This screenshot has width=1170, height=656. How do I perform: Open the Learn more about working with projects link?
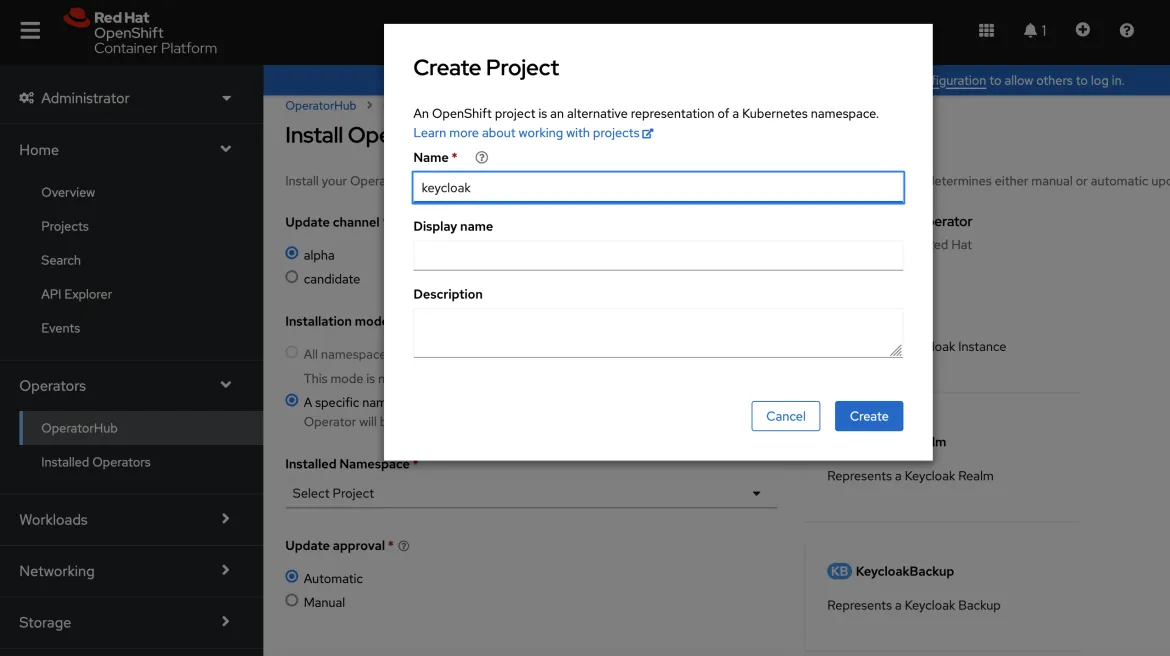point(526,132)
